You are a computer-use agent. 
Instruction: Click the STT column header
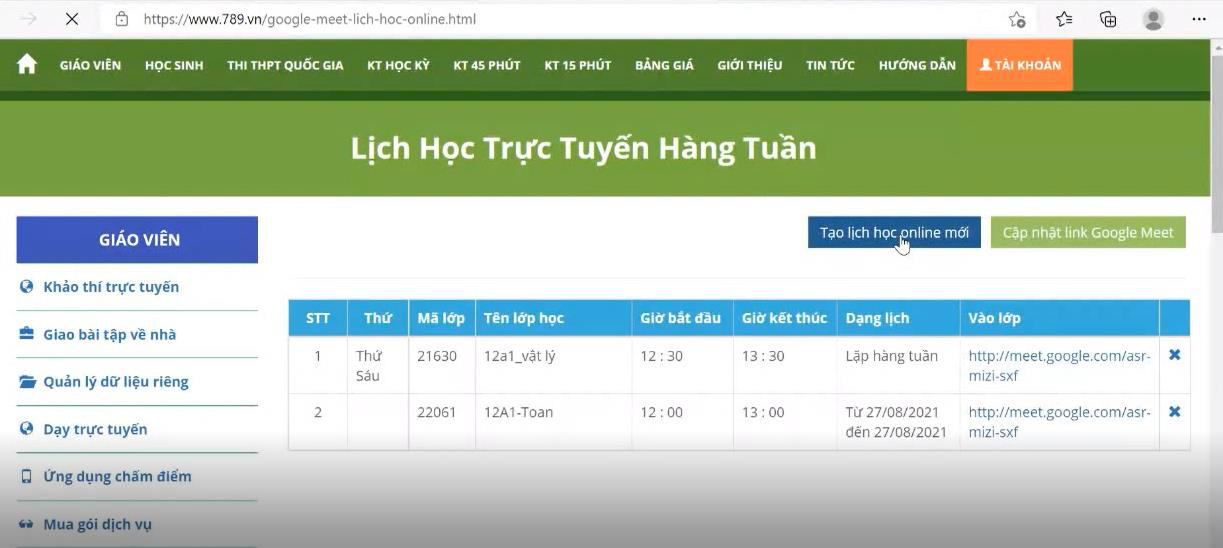coord(318,318)
